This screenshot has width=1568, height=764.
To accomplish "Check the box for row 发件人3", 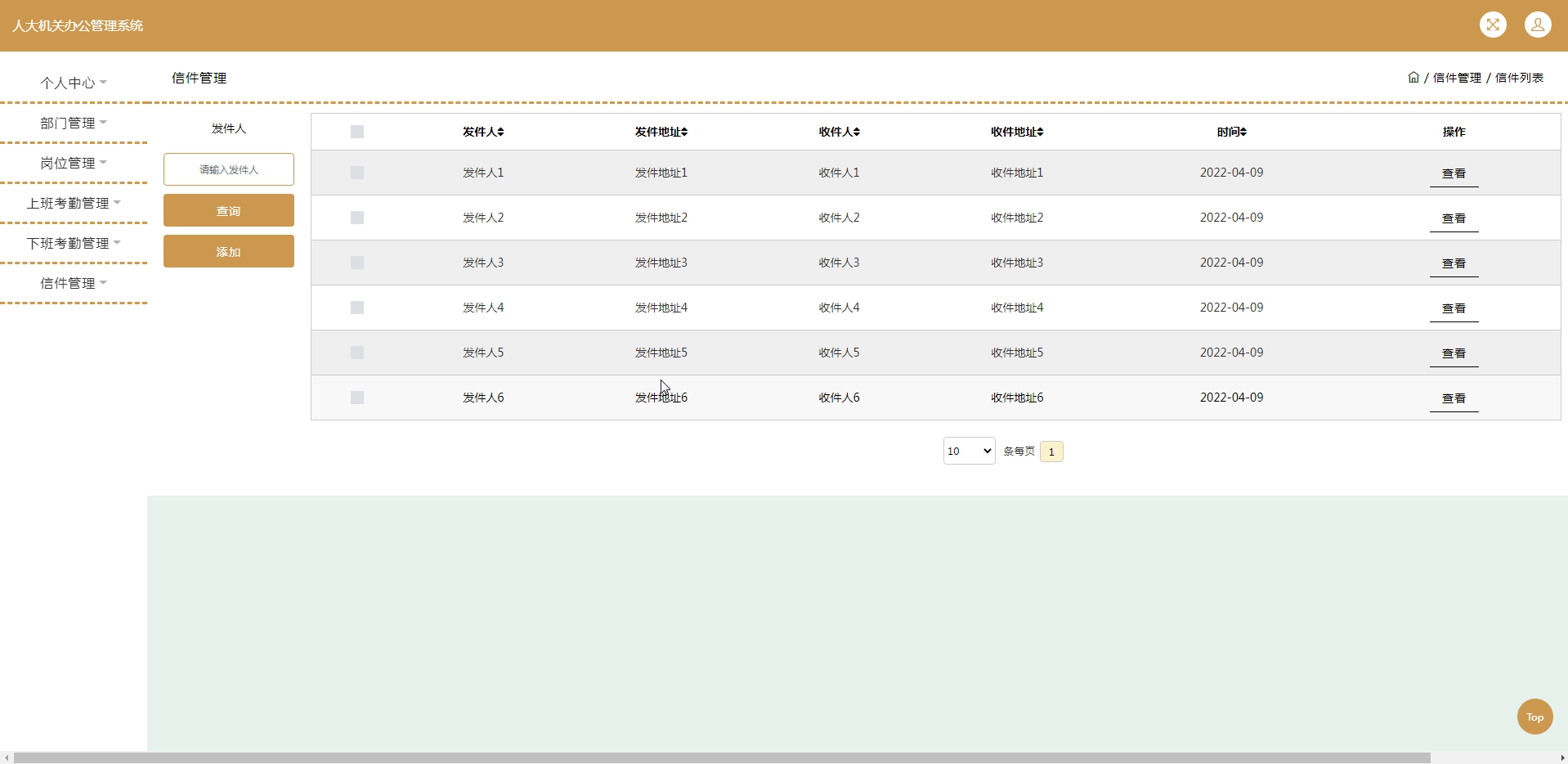I will pyautogui.click(x=357, y=263).
